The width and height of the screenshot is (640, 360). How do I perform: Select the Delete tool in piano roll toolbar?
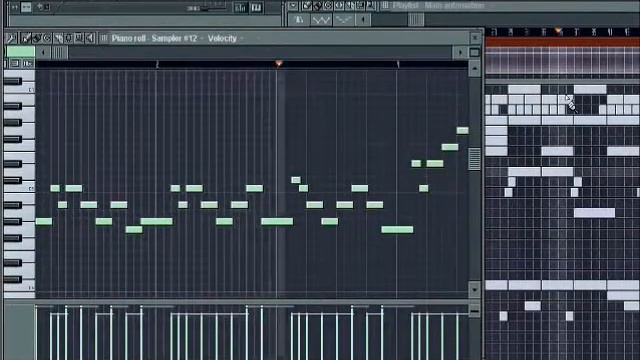point(47,38)
